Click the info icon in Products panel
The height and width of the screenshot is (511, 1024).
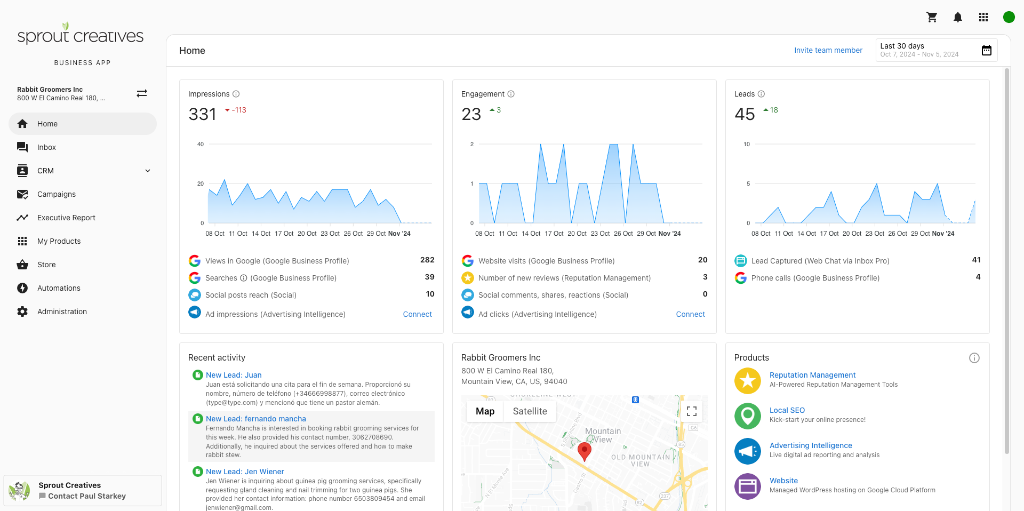pyautogui.click(x=974, y=357)
